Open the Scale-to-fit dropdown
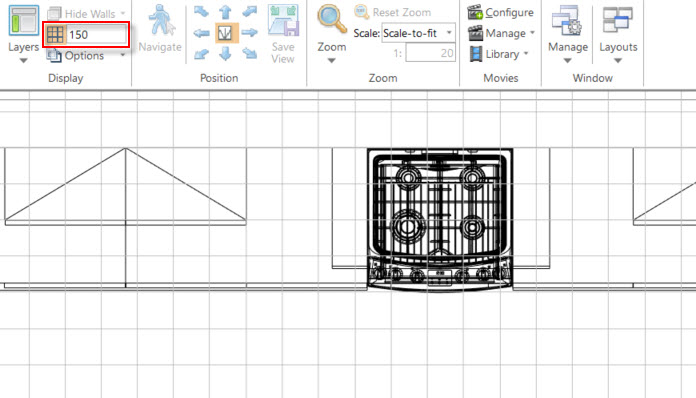 point(418,33)
